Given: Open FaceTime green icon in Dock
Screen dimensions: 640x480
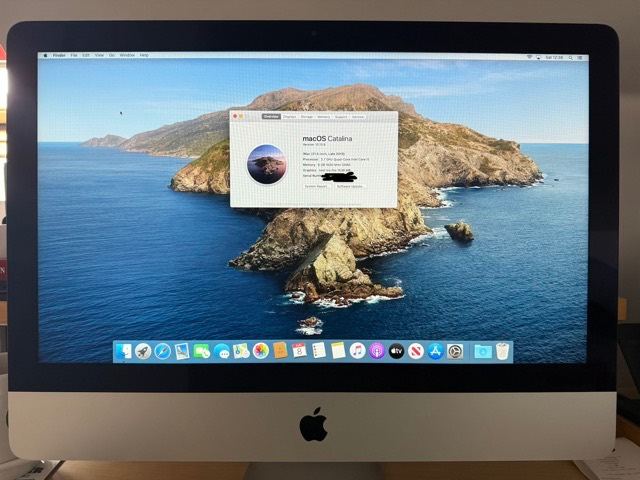Looking at the screenshot, I should click(x=202, y=351).
